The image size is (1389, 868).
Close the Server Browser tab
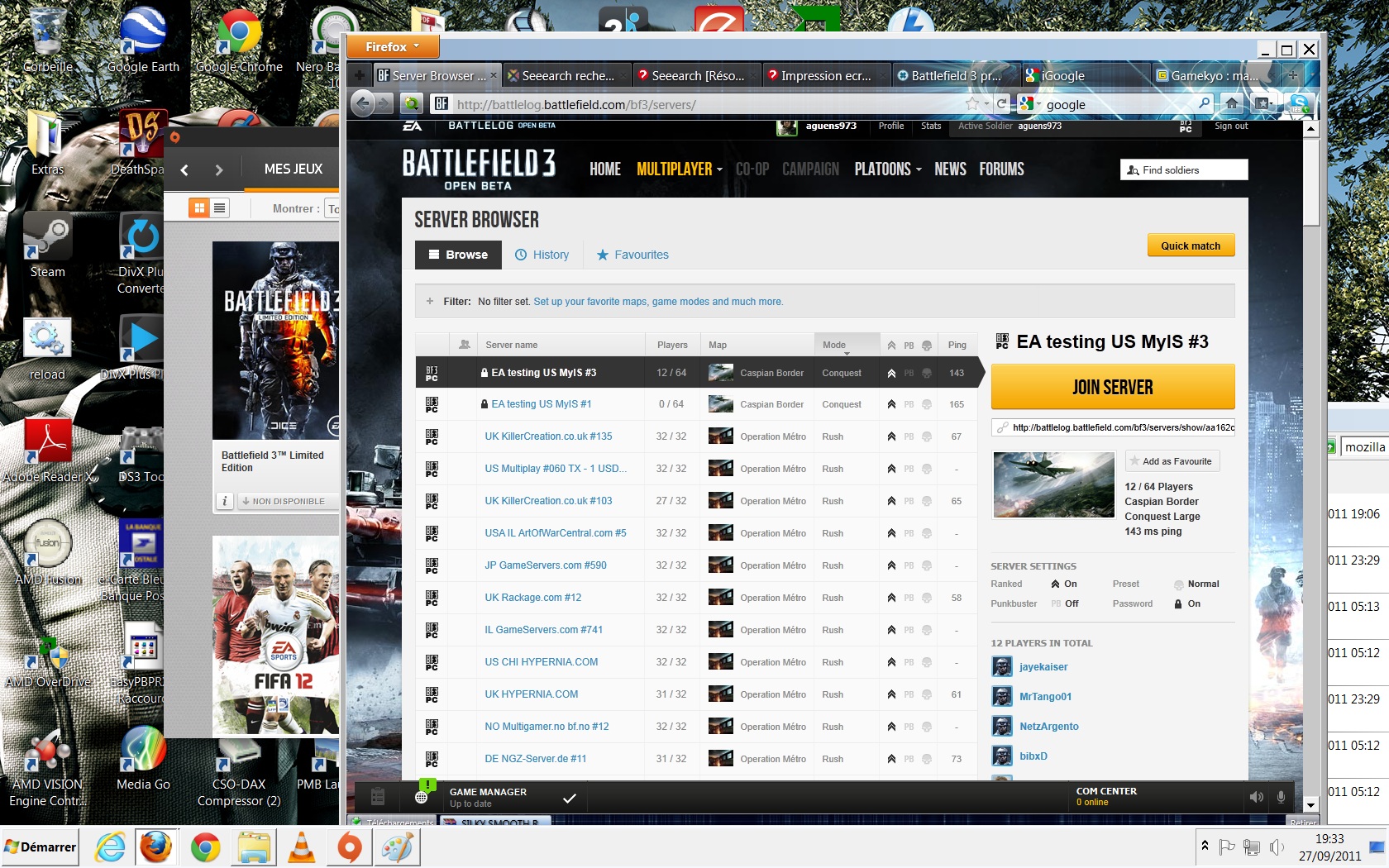(494, 75)
